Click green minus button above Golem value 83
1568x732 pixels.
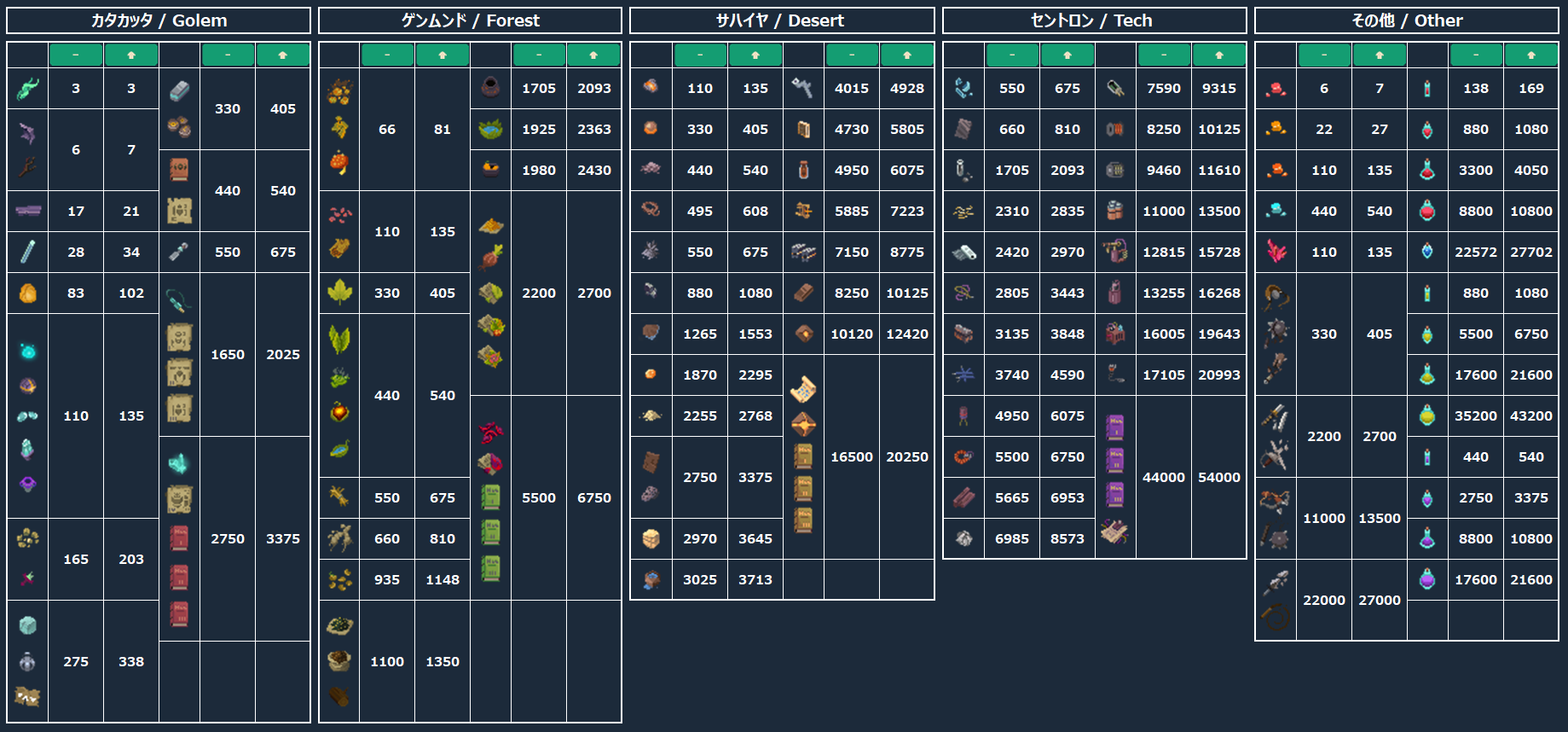(76, 55)
